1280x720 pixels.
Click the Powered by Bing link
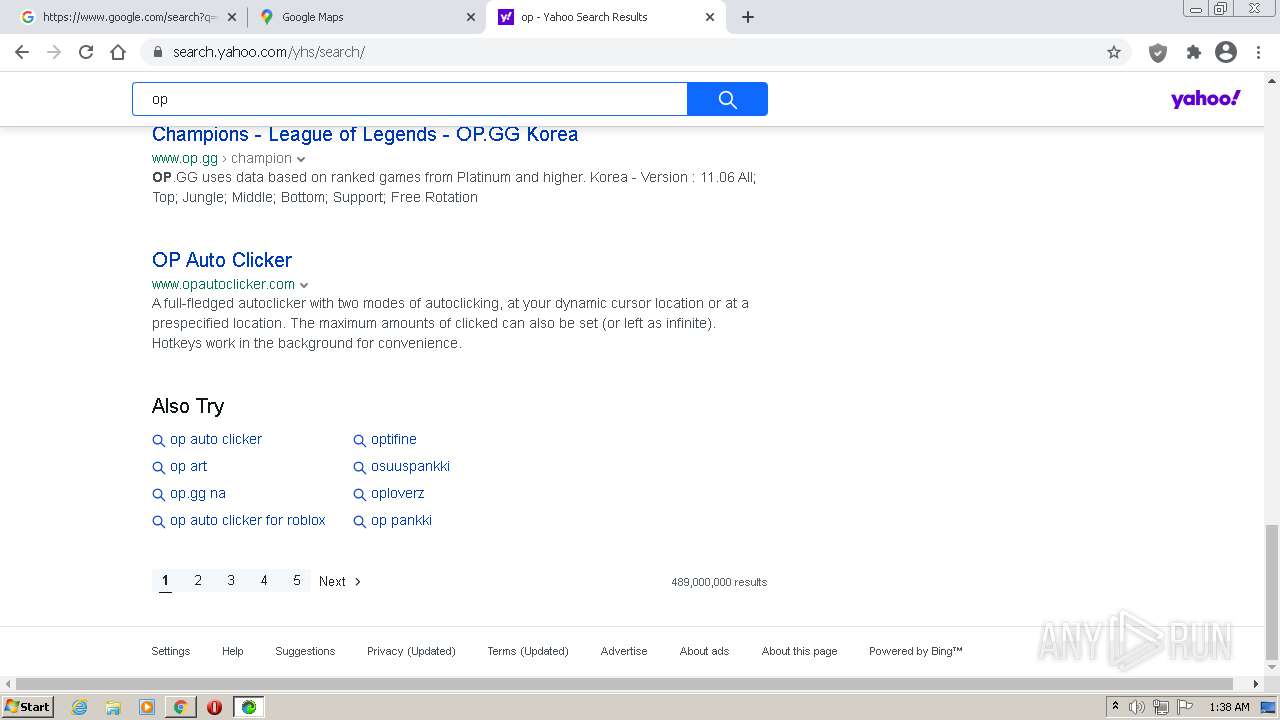click(x=916, y=651)
